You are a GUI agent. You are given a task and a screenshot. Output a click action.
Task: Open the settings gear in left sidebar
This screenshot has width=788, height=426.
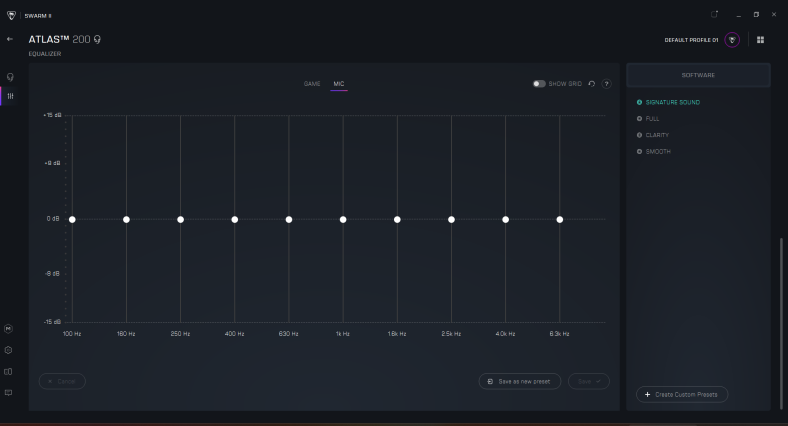point(9,350)
